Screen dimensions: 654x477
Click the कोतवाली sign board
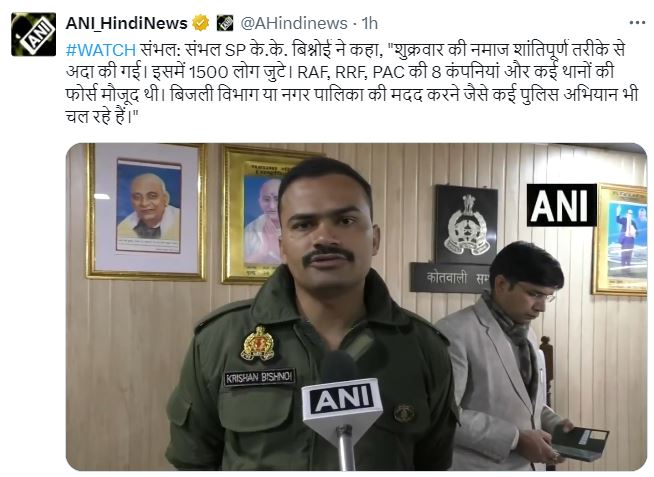(450, 278)
